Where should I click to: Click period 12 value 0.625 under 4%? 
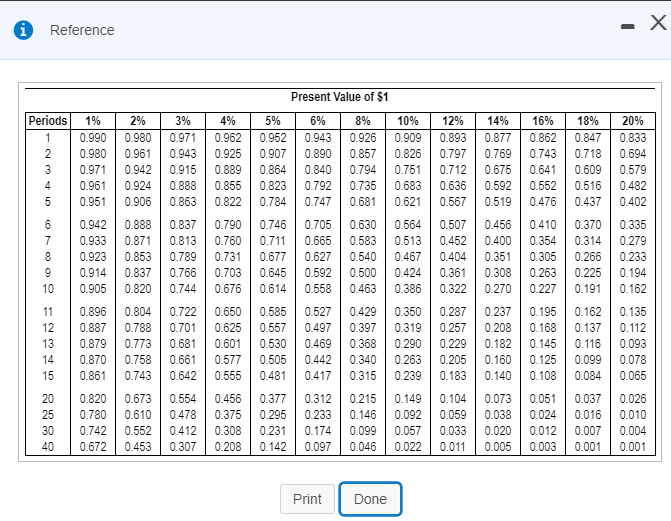[228, 328]
